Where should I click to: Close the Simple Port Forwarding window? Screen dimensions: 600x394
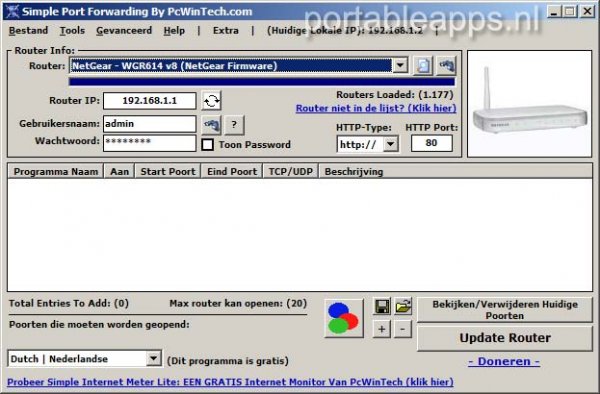click(x=587, y=11)
